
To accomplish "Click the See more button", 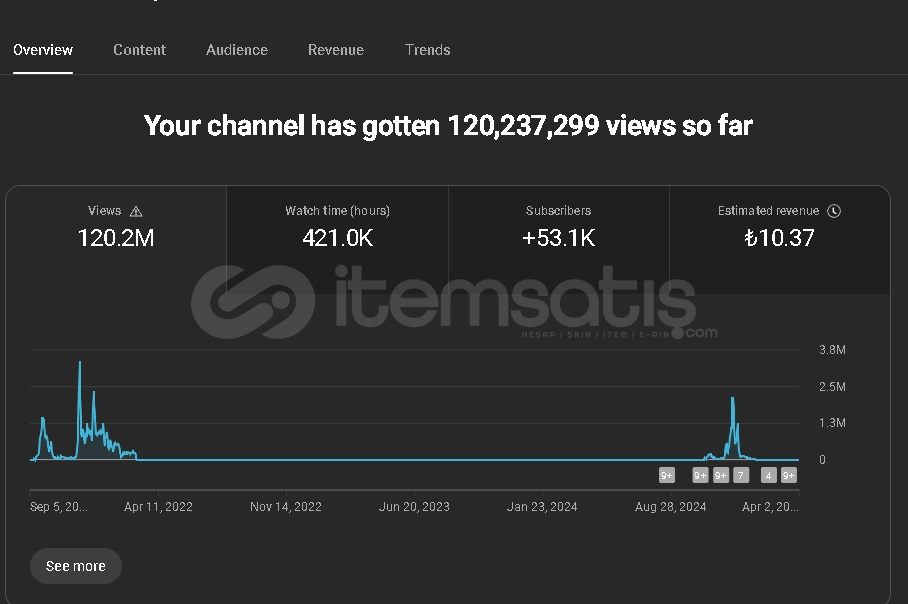I will pyautogui.click(x=76, y=566).
